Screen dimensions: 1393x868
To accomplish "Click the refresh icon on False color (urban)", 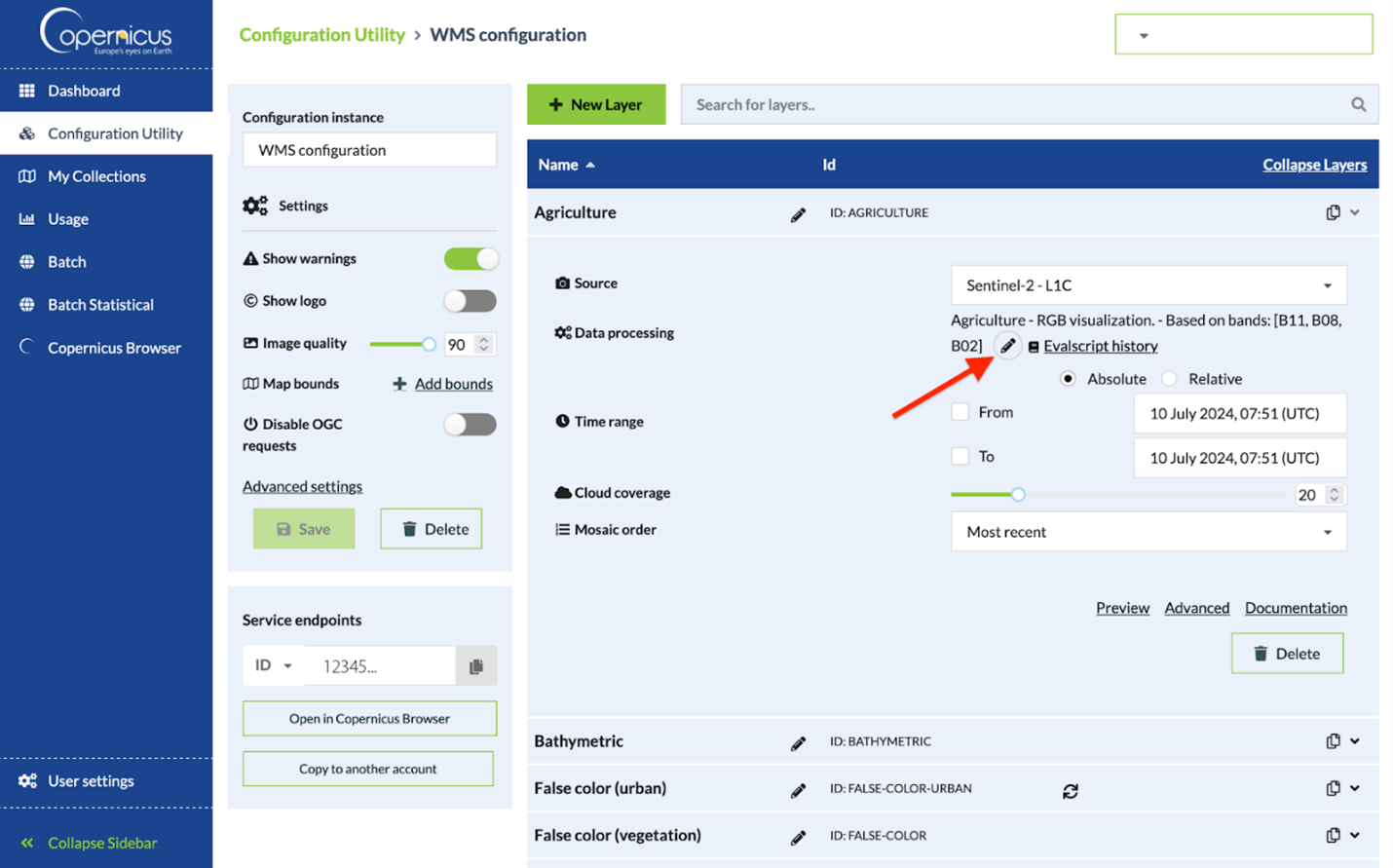I will [1070, 791].
